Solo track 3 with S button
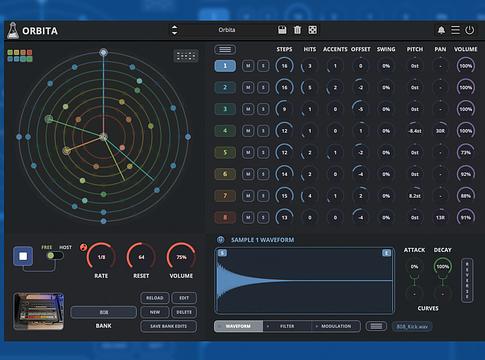 click(263, 109)
